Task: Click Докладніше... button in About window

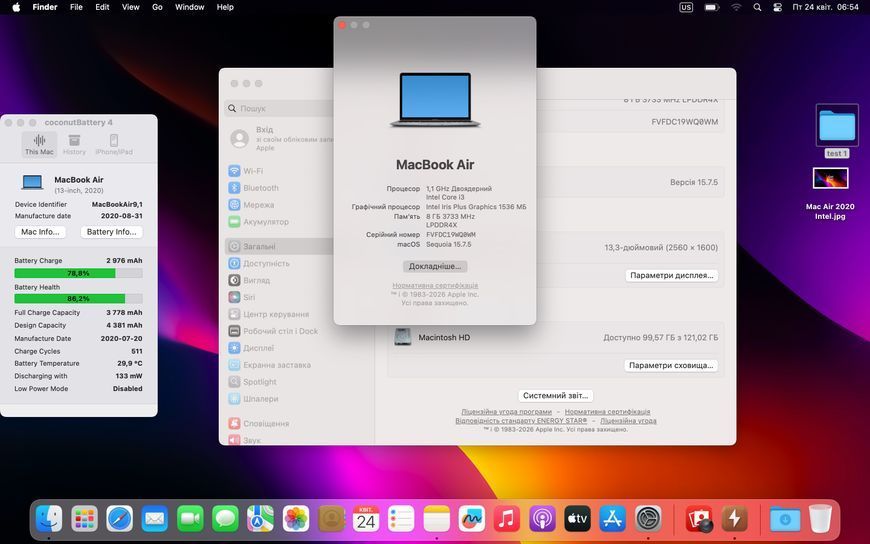Action: [x=435, y=266]
